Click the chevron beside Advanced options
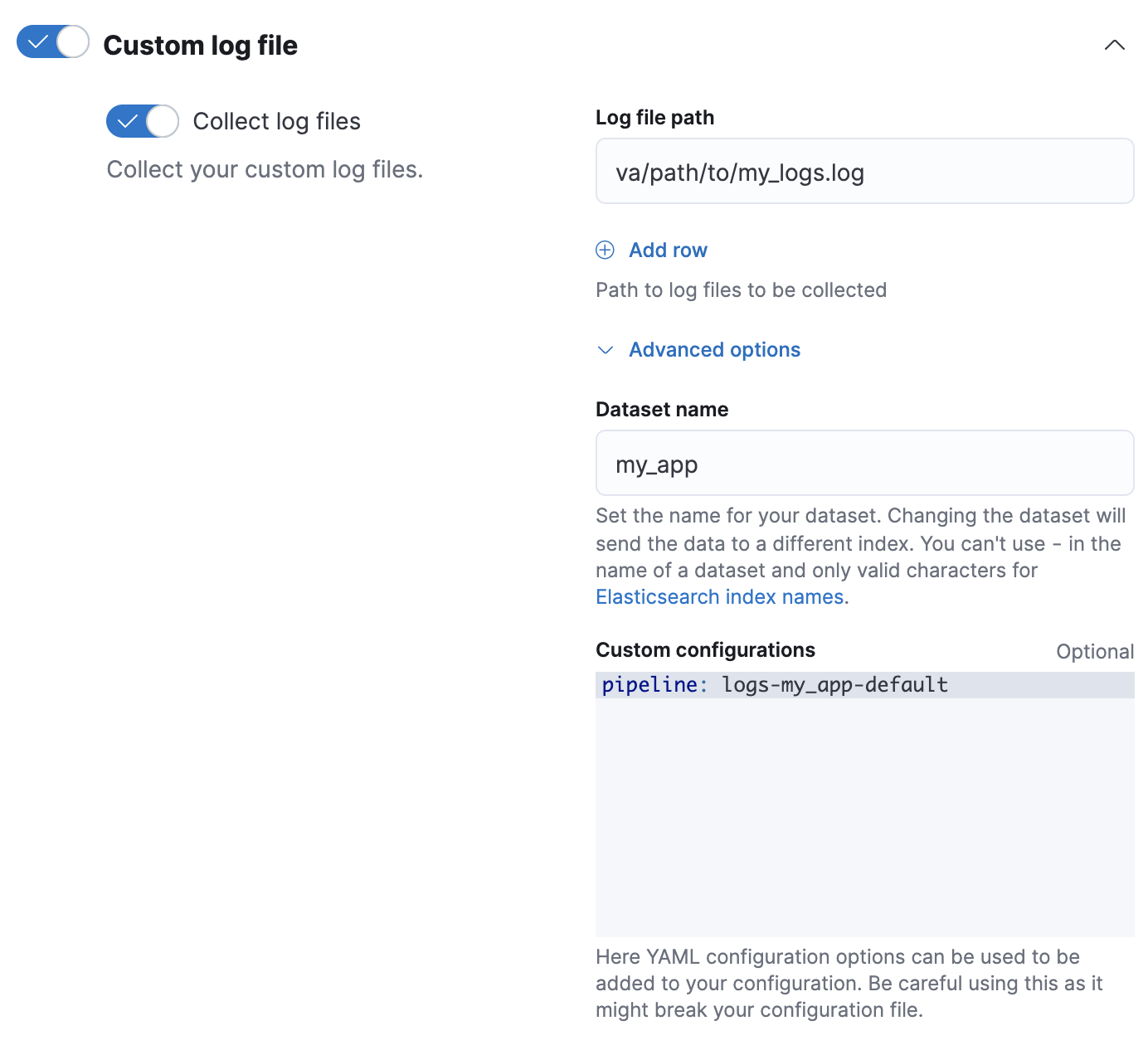 point(605,350)
